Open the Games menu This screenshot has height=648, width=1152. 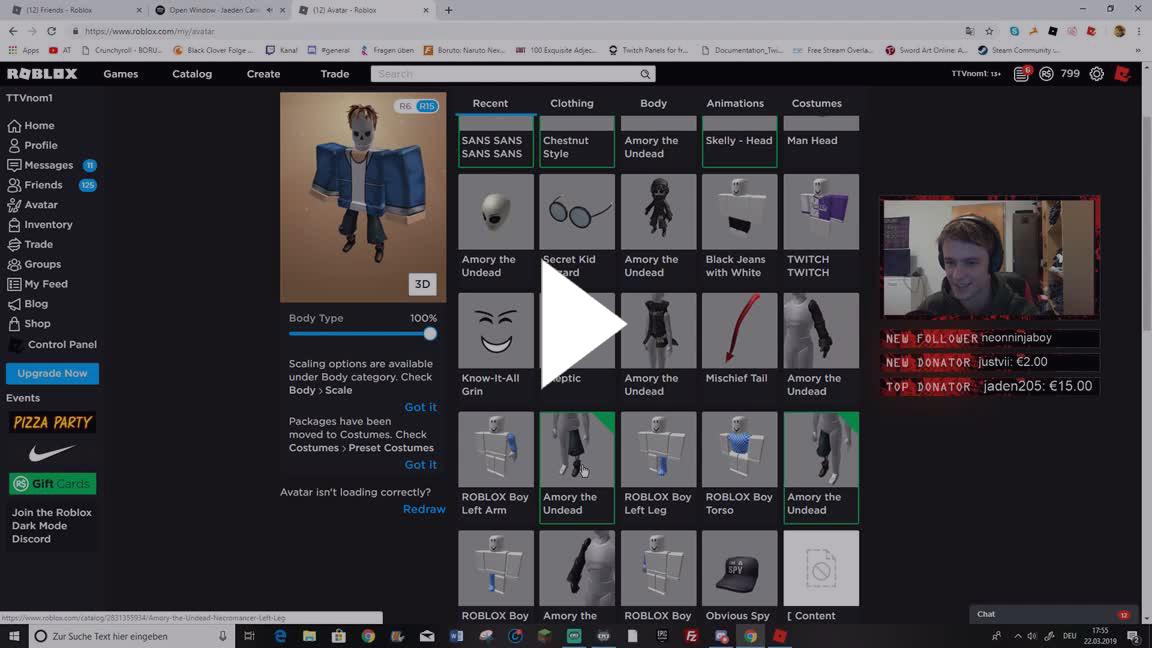click(120, 74)
